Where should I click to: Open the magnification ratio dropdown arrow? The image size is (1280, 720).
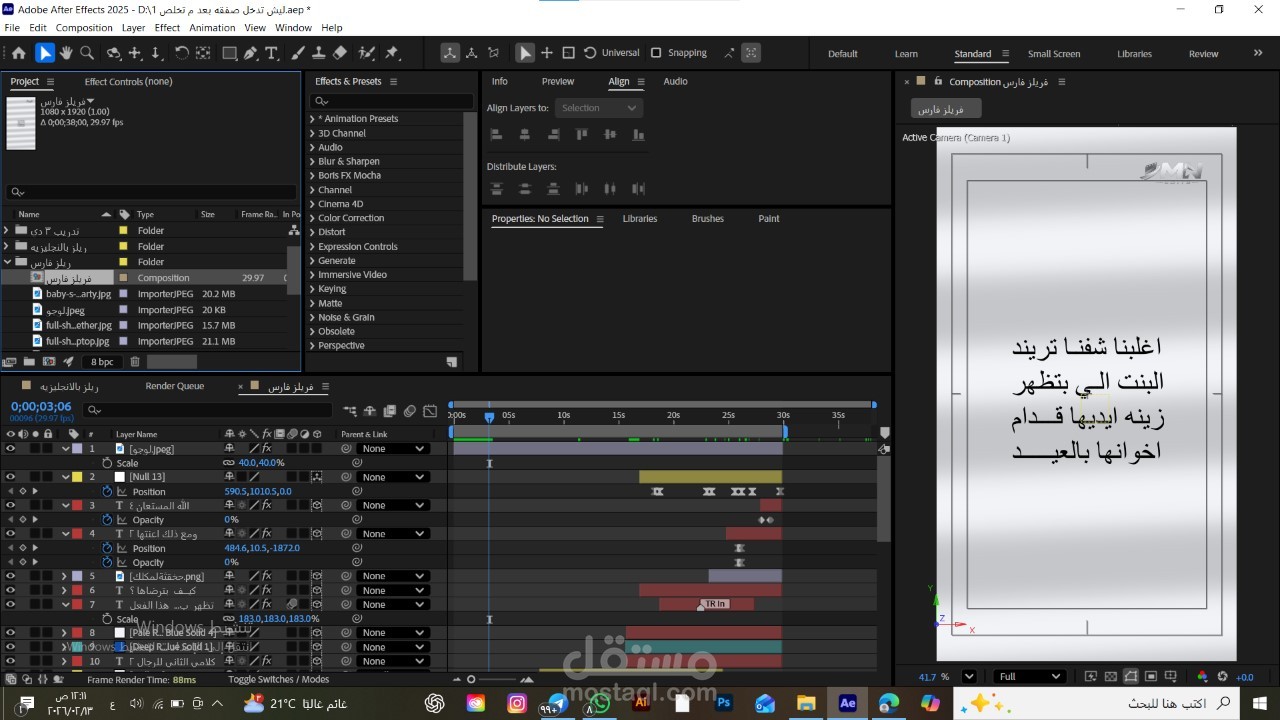(x=969, y=677)
